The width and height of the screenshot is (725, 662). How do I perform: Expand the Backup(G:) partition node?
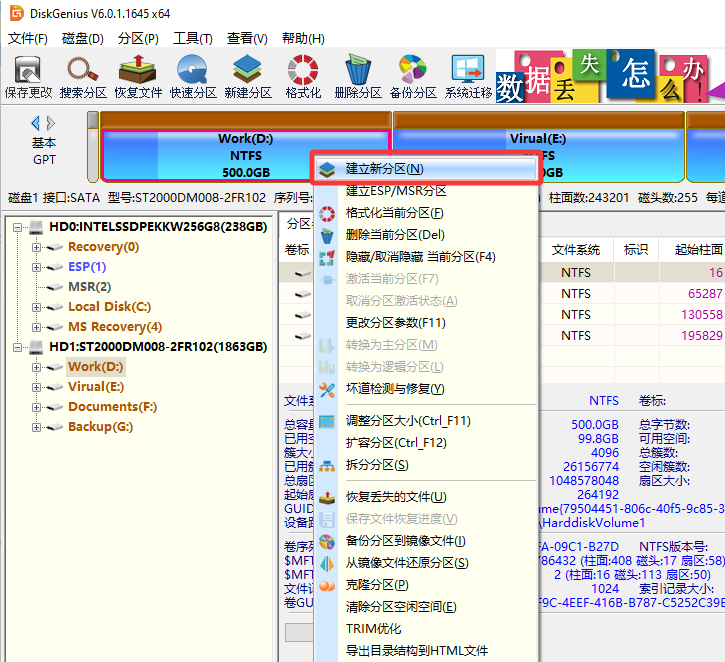pyautogui.click(x=36, y=427)
